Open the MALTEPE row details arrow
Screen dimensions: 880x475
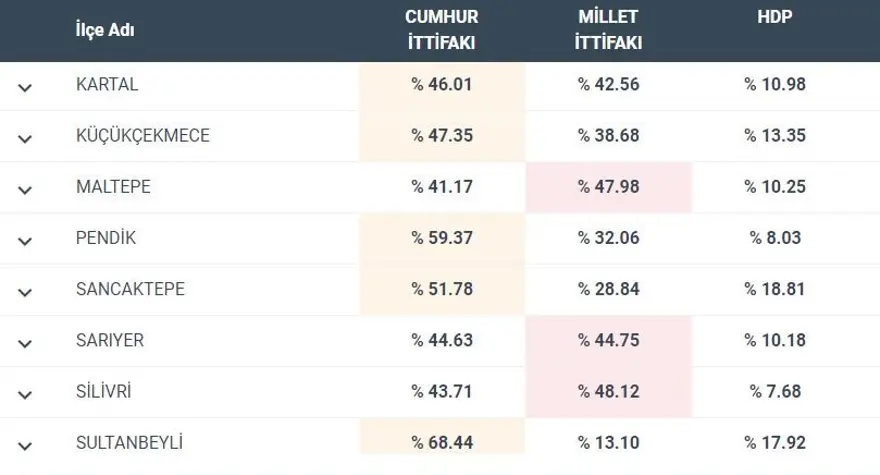(x=25, y=189)
